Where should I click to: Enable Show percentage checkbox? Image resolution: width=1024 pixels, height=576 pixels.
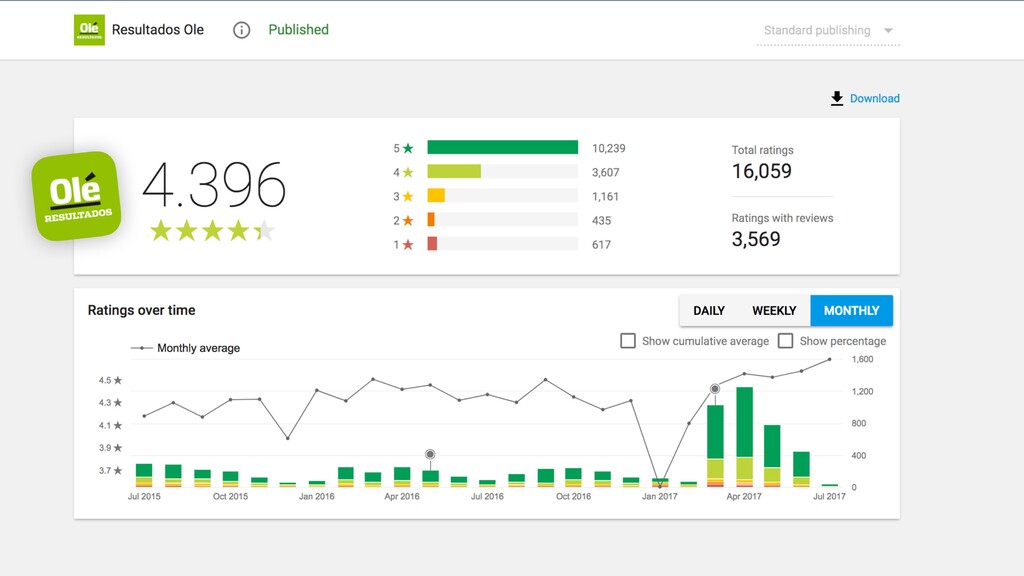click(x=786, y=341)
